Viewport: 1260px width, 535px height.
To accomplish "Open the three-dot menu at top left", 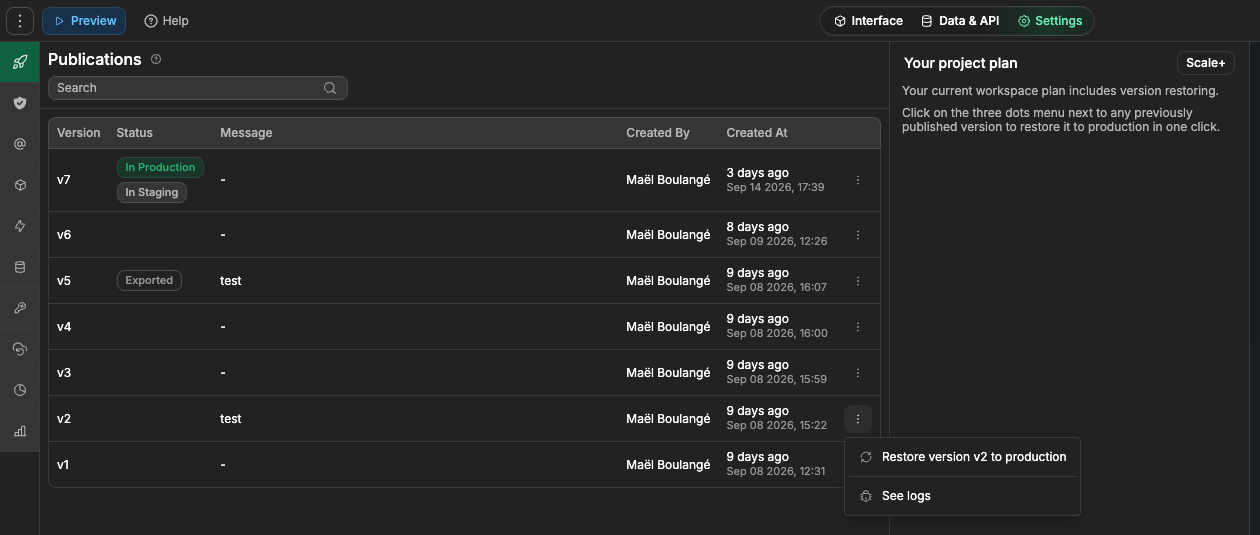I will (20, 21).
